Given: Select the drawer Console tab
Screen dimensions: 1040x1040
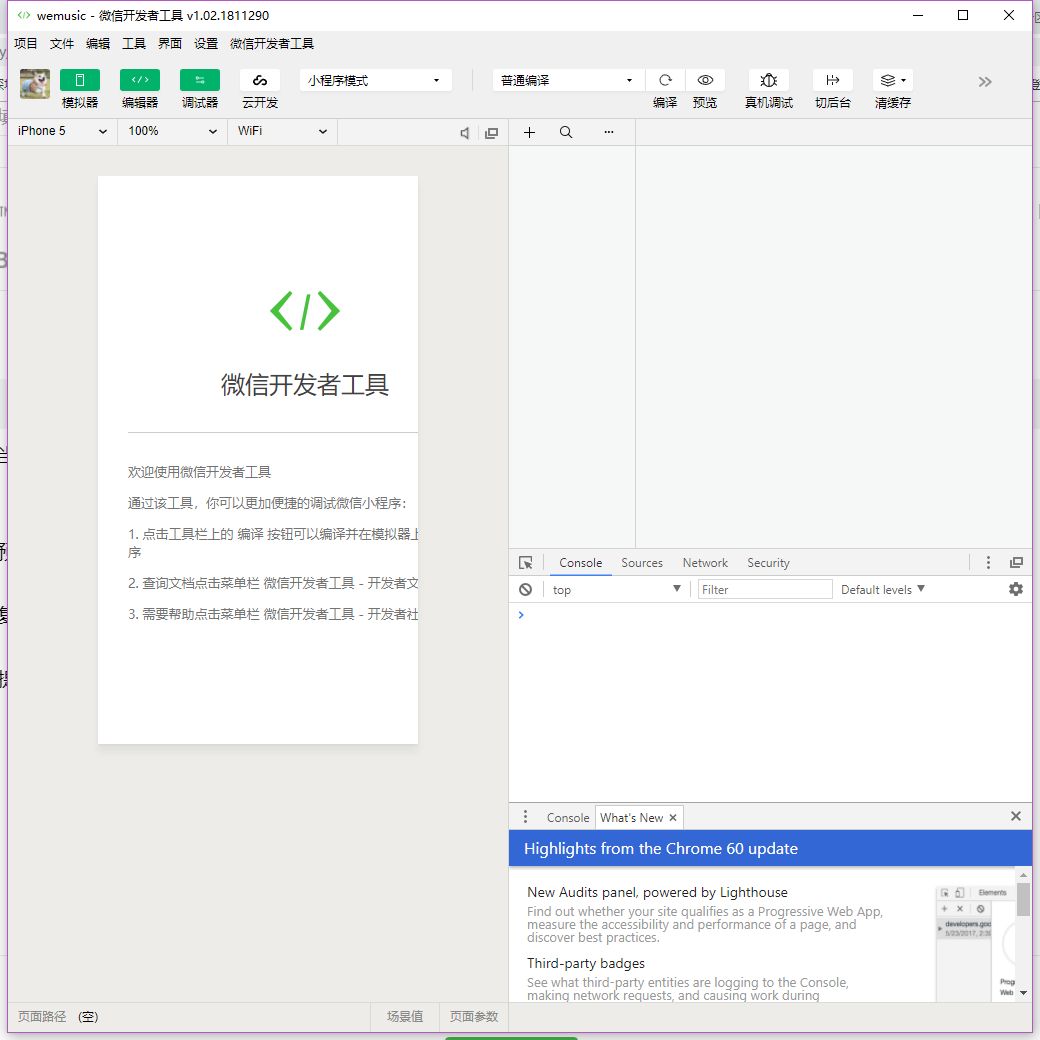Looking at the screenshot, I should (x=568, y=818).
